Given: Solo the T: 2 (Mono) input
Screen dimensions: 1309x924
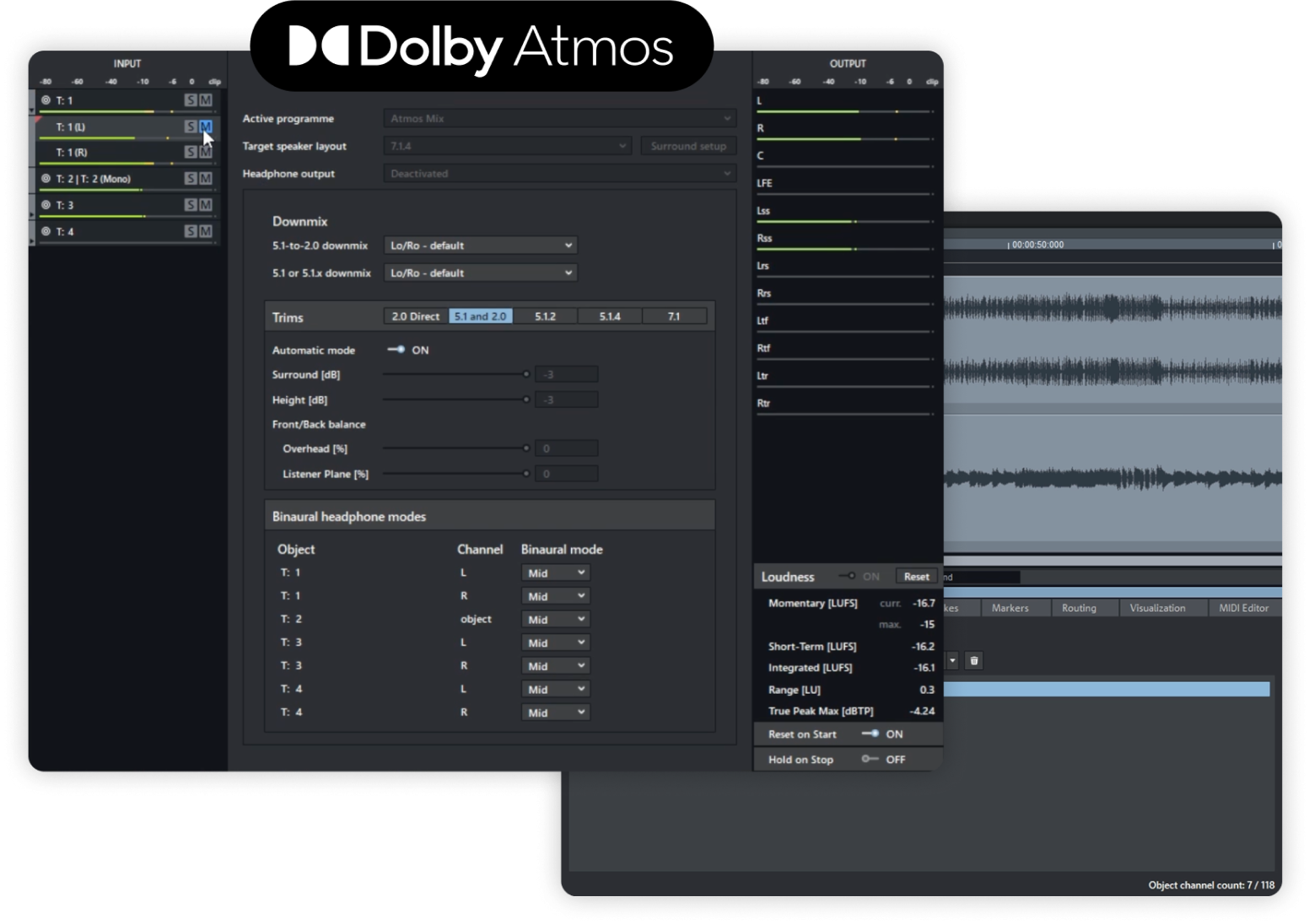Looking at the screenshot, I should click(191, 179).
